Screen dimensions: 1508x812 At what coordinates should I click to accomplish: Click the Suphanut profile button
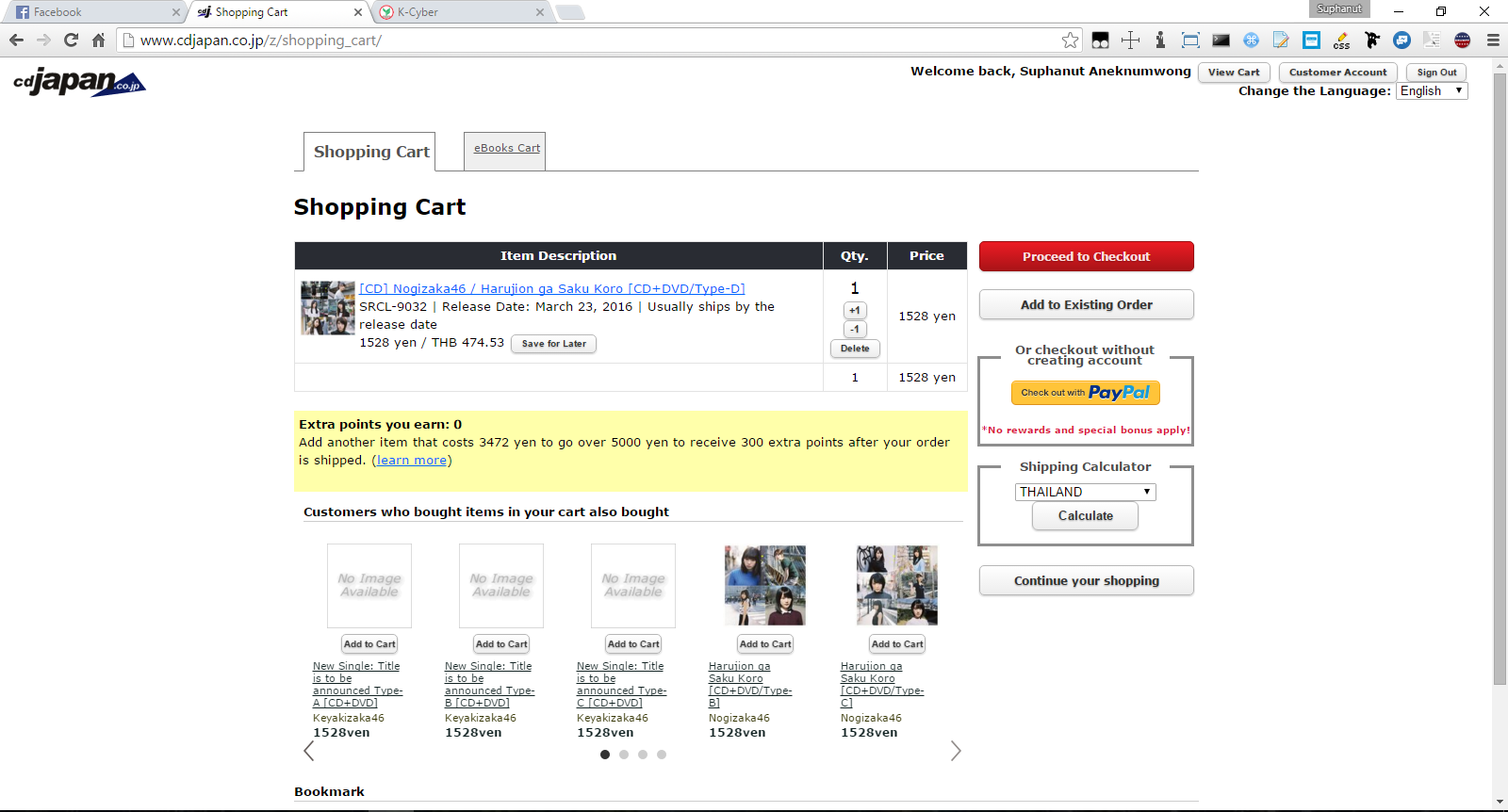(1339, 8)
